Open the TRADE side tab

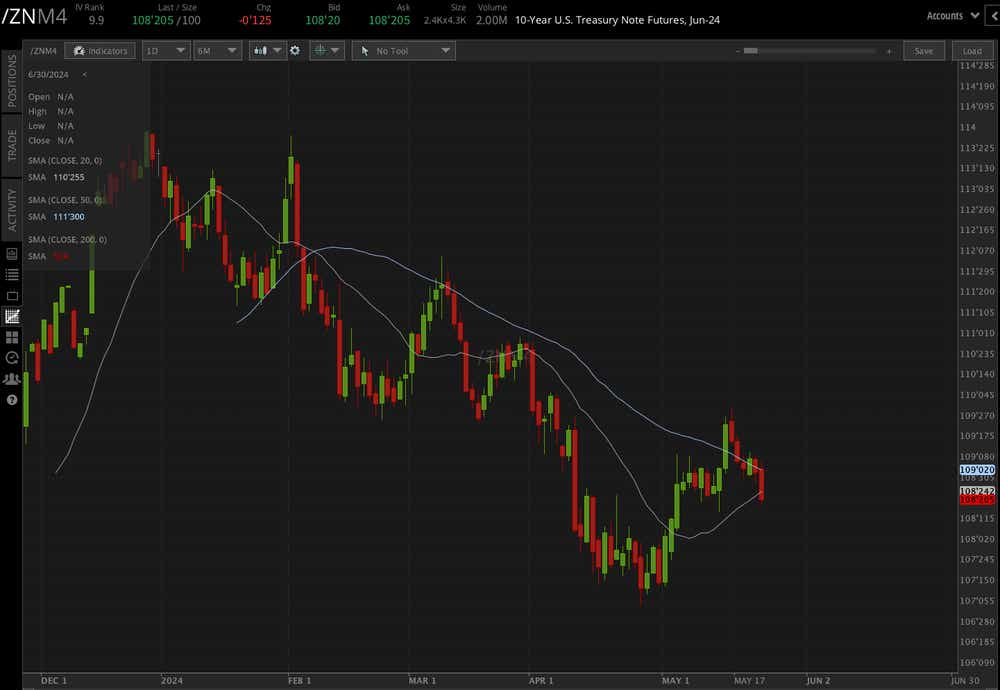pos(11,145)
